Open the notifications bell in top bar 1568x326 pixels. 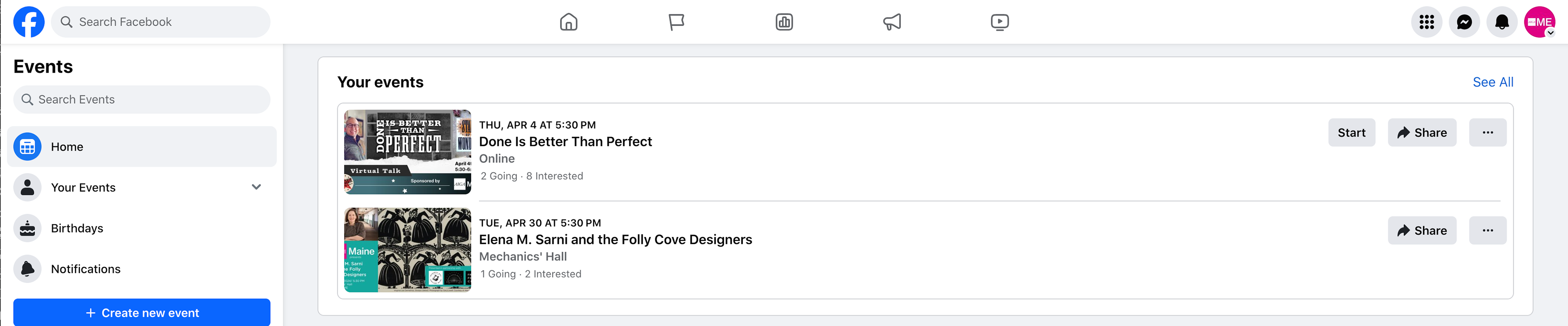point(1502,22)
